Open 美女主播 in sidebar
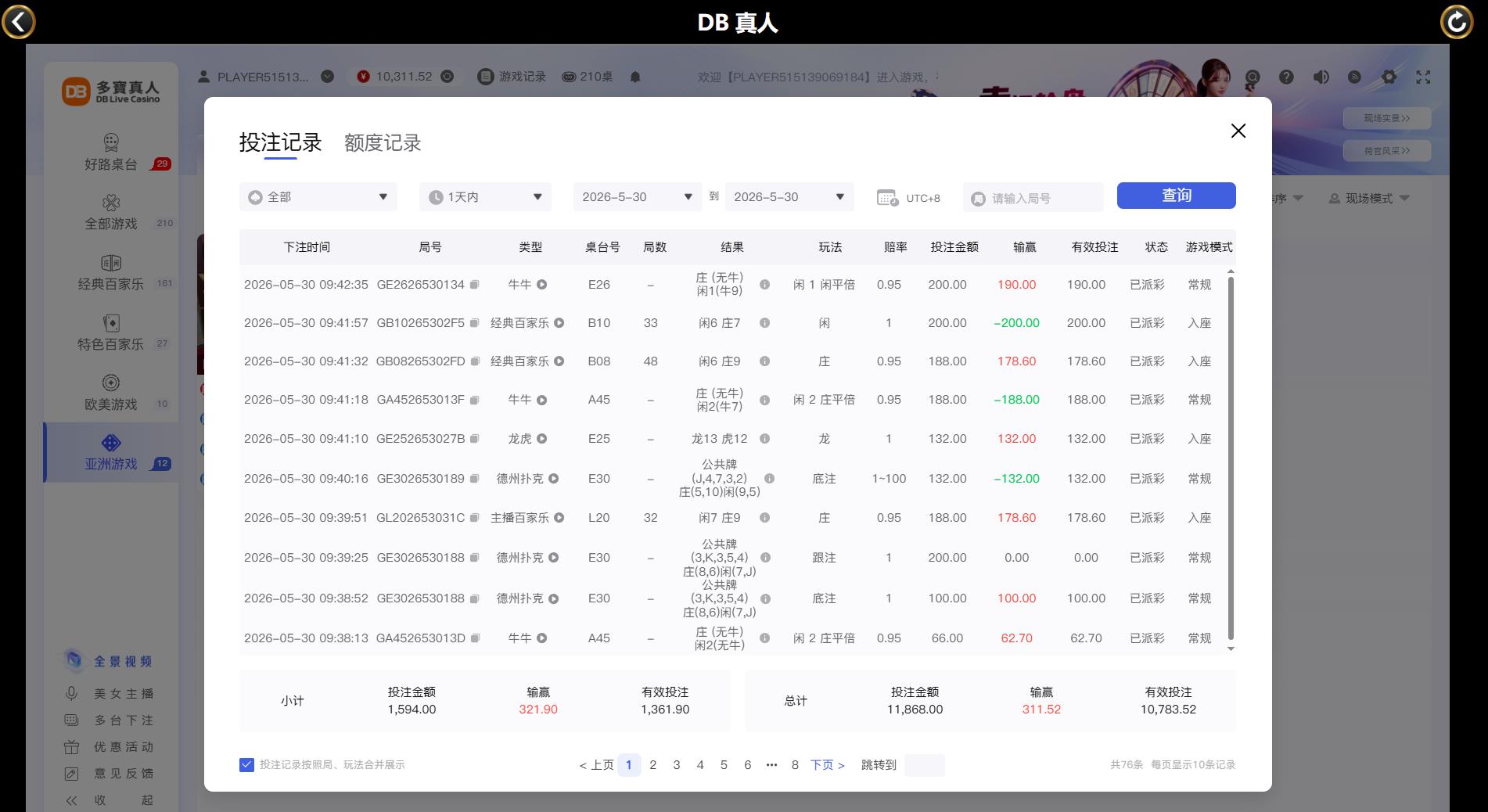The width and height of the screenshot is (1488, 812). pos(109,694)
